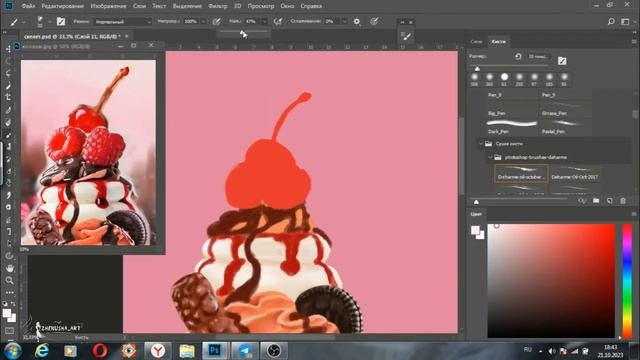This screenshot has width=640, height=360.
Task: Choose Dark_Pen brush preset
Action: [x=512, y=127]
